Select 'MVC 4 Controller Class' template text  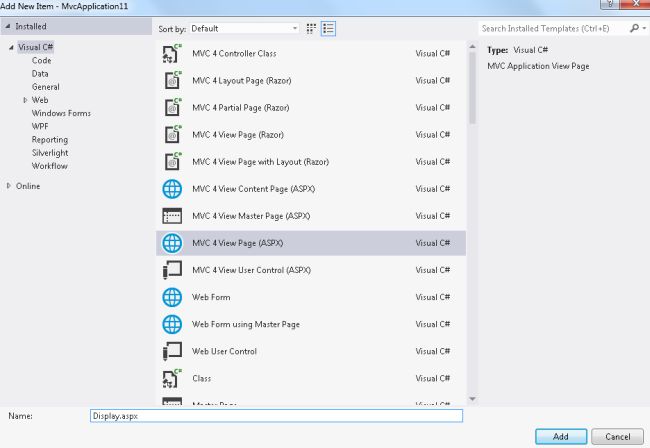(234, 53)
